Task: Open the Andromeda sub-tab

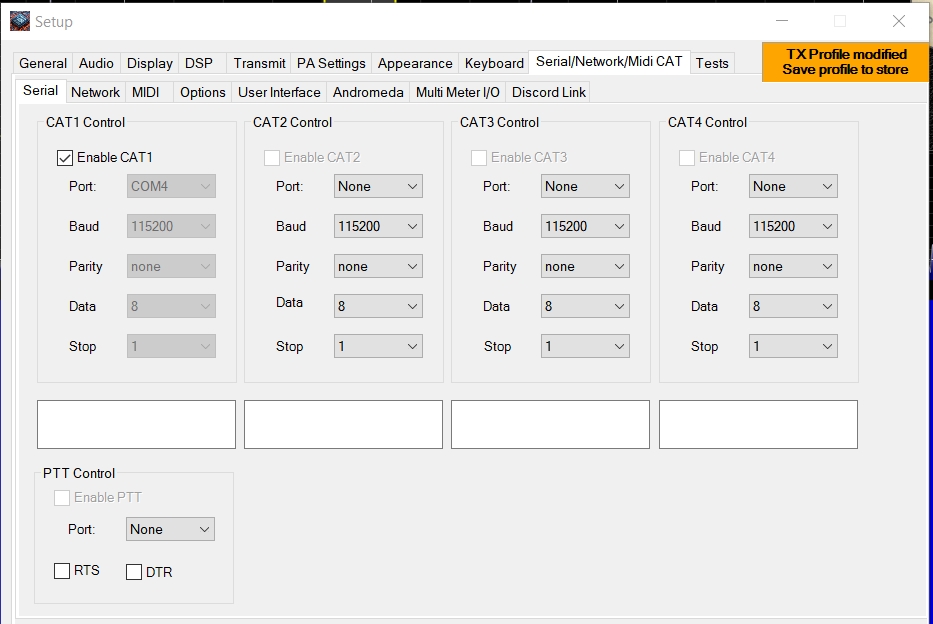Action: [368, 92]
